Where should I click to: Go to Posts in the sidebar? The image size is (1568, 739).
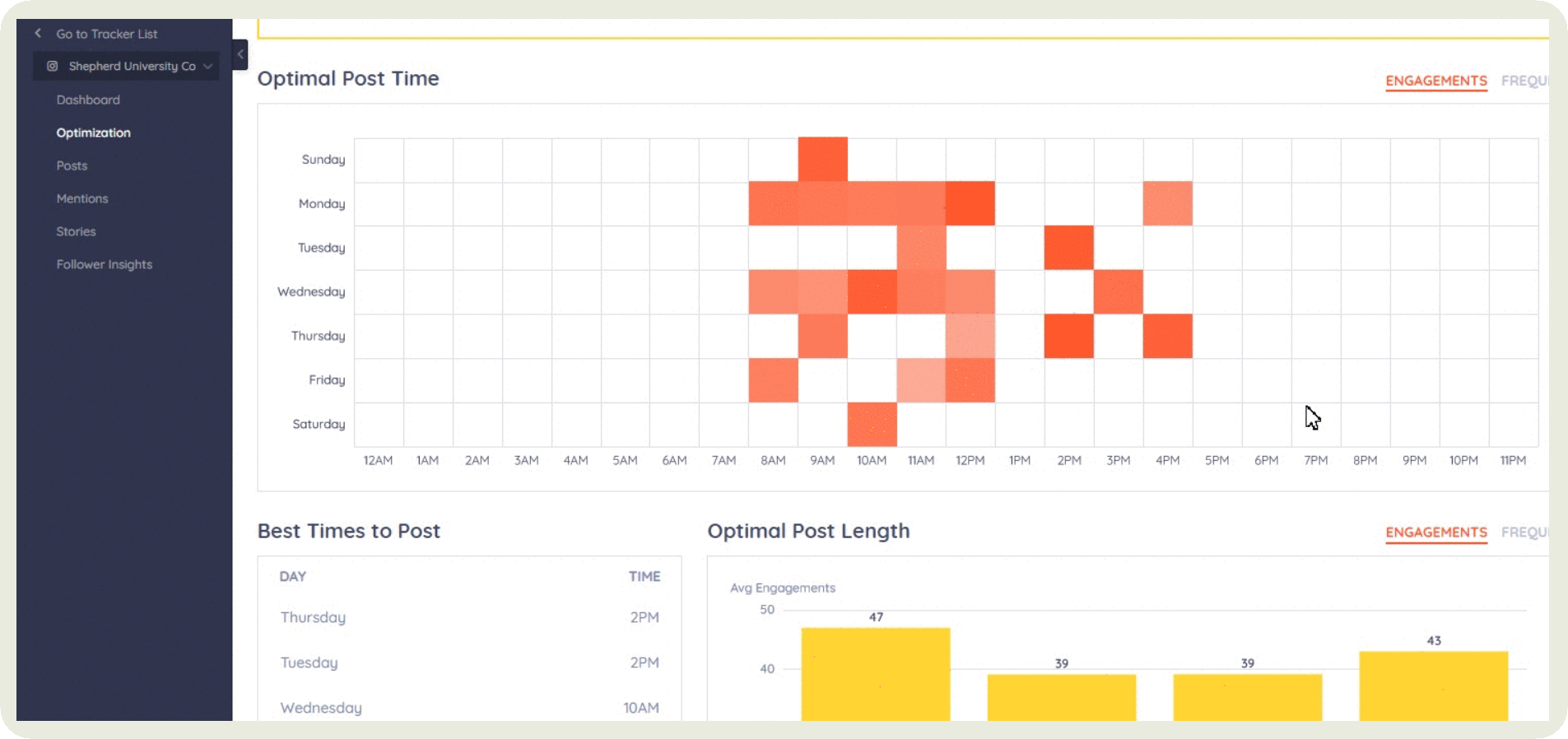pyautogui.click(x=72, y=165)
